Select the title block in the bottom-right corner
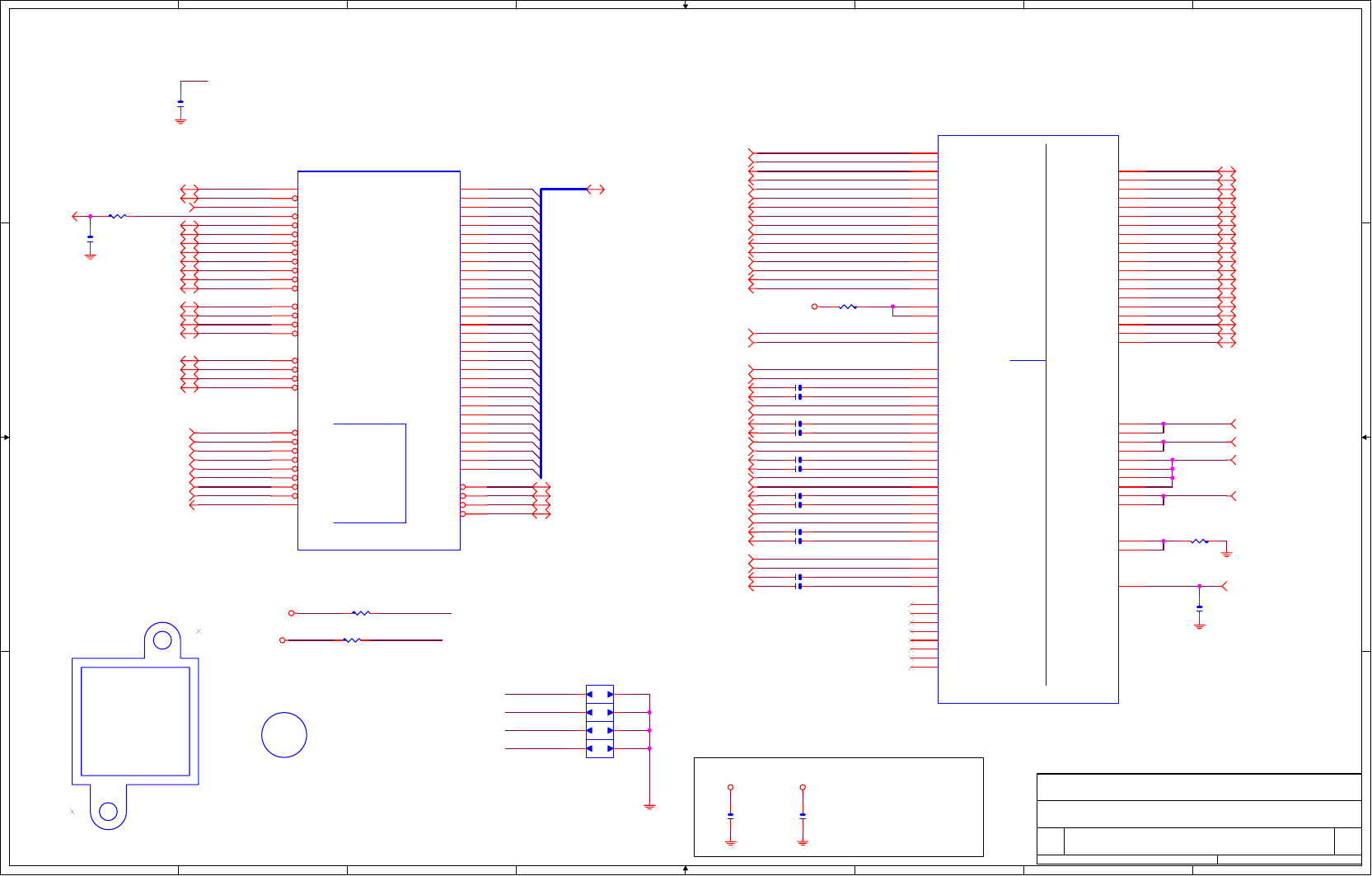Screen dimensions: 1372x876 point(1199,818)
